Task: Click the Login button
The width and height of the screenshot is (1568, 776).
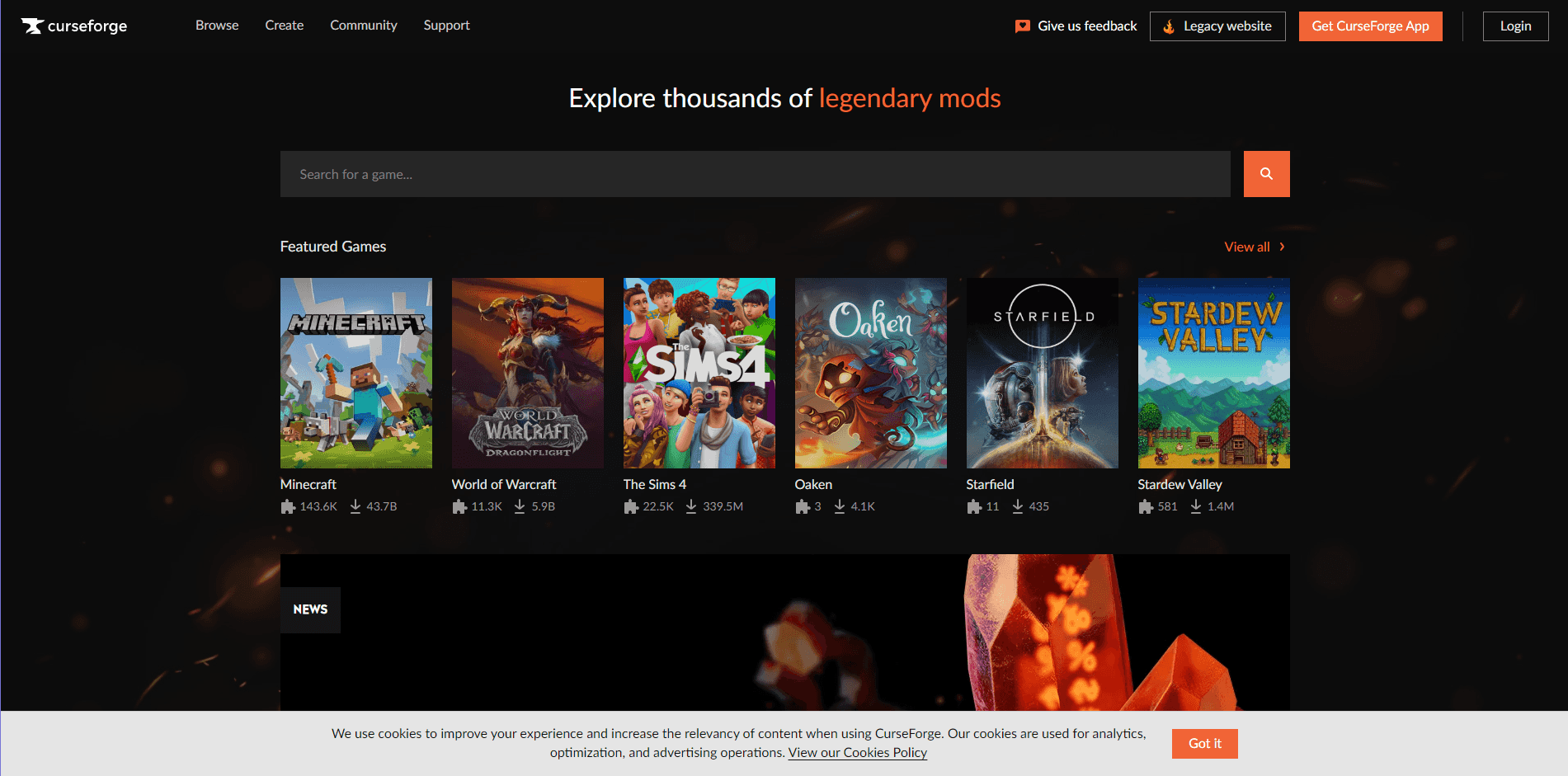Action: [x=1515, y=26]
